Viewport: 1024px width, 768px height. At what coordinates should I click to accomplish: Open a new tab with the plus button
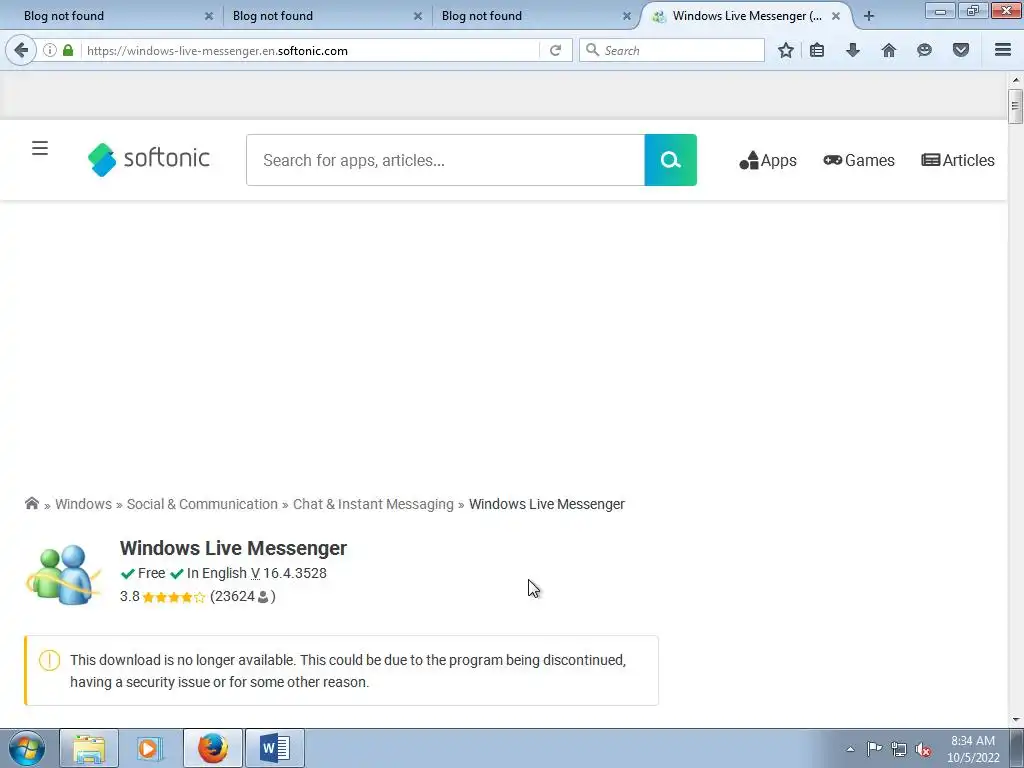(869, 16)
